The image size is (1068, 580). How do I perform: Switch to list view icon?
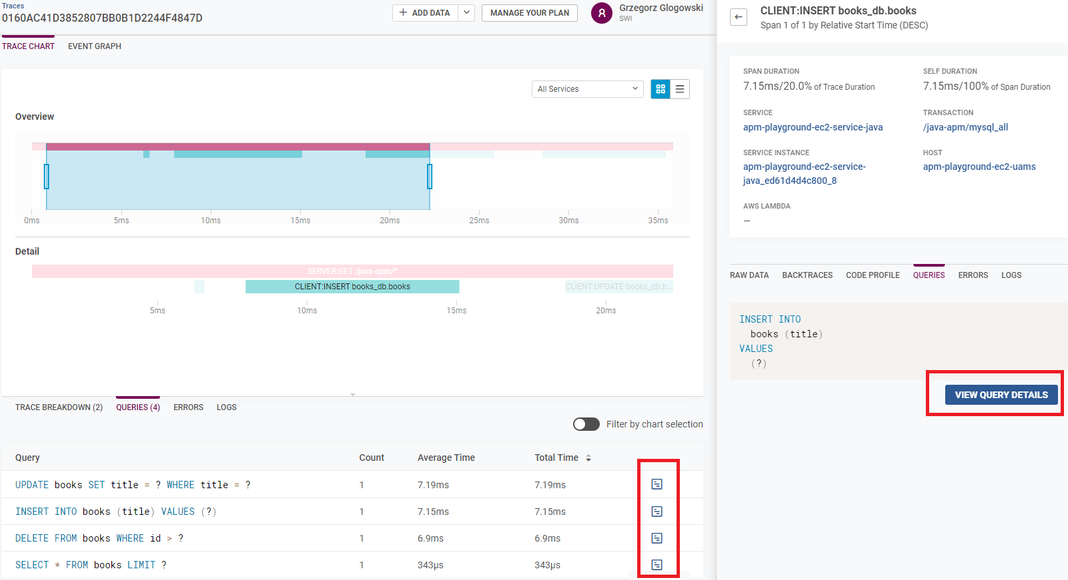[680, 89]
